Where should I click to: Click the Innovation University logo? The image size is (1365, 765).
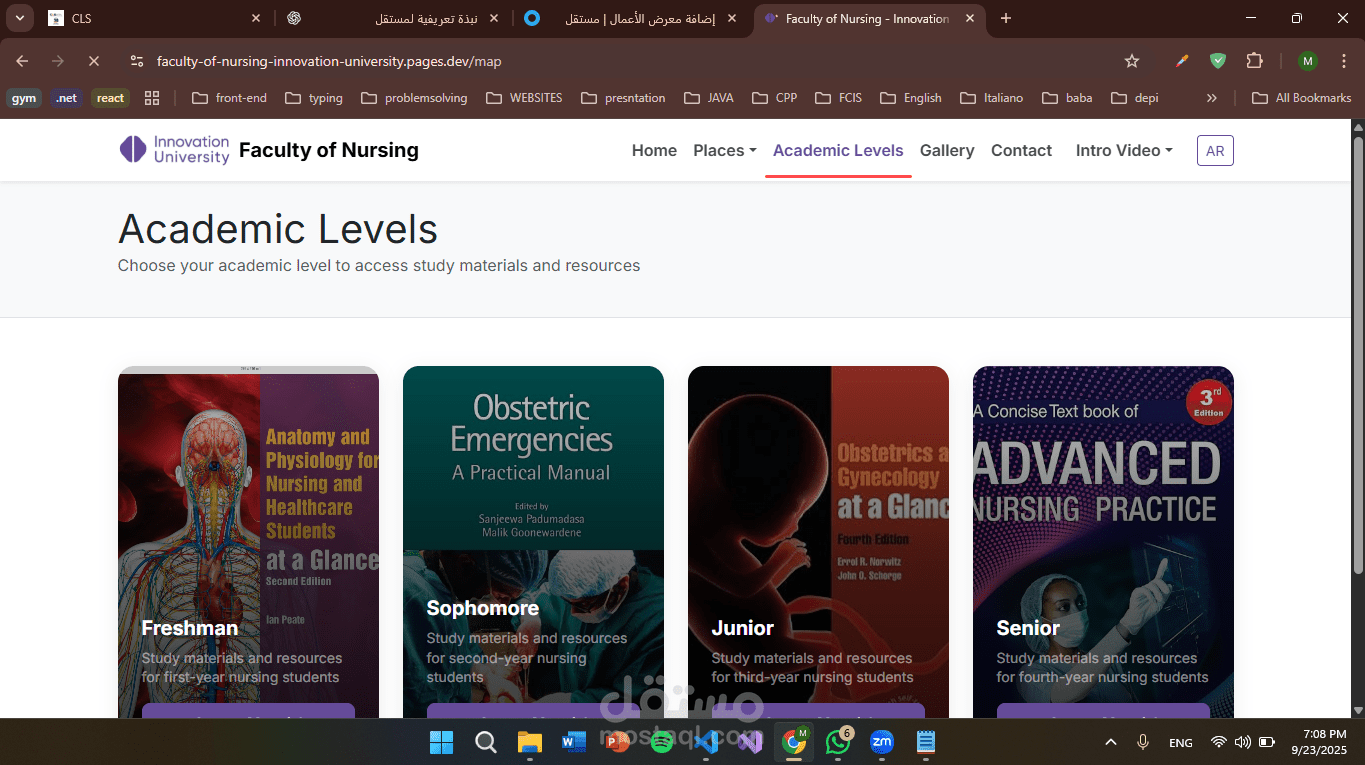click(x=174, y=150)
